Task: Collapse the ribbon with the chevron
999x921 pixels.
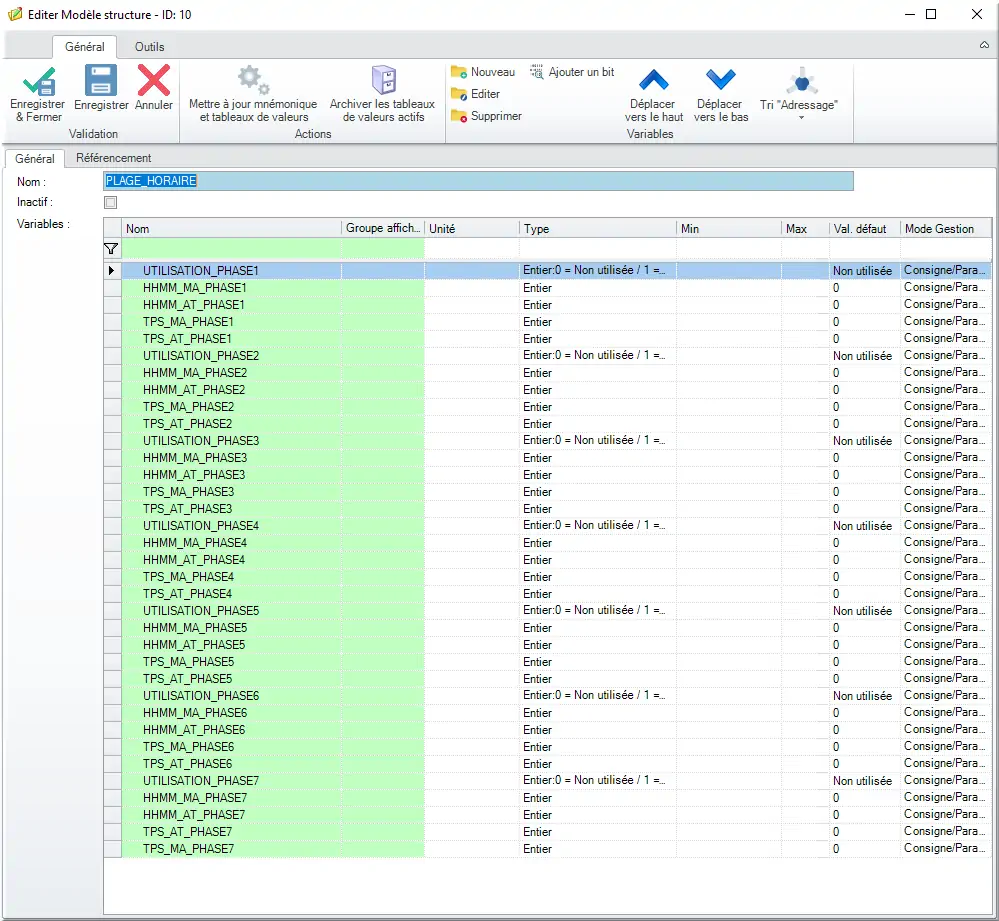Action: tap(984, 45)
